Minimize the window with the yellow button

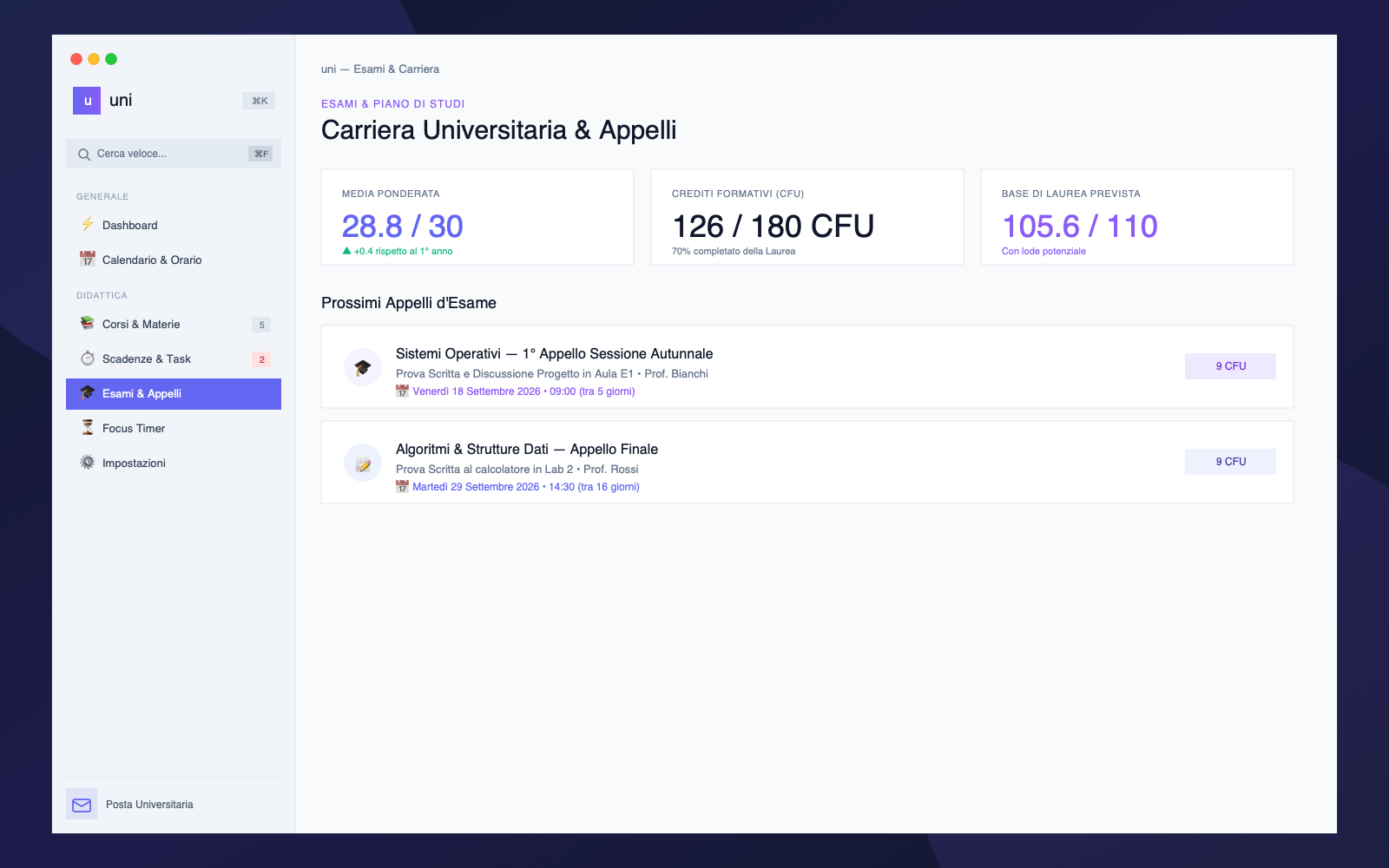coord(94,59)
